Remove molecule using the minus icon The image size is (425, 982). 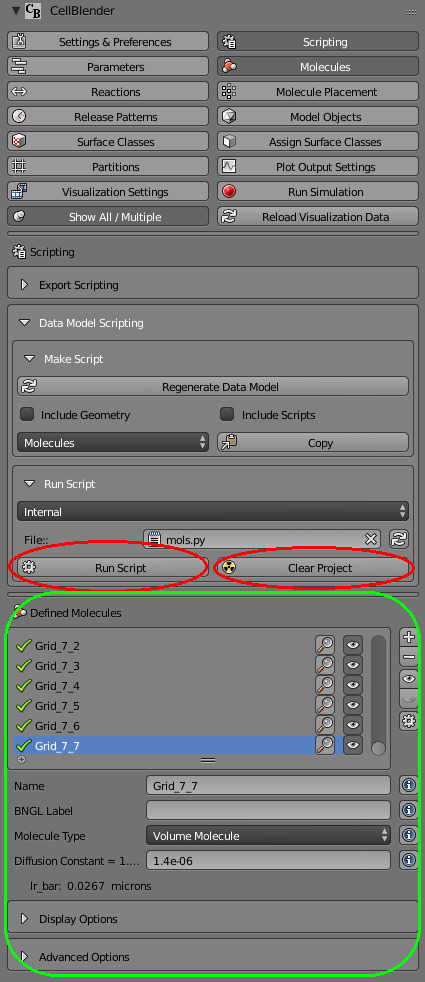pyautogui.click(x=409, y=657)
